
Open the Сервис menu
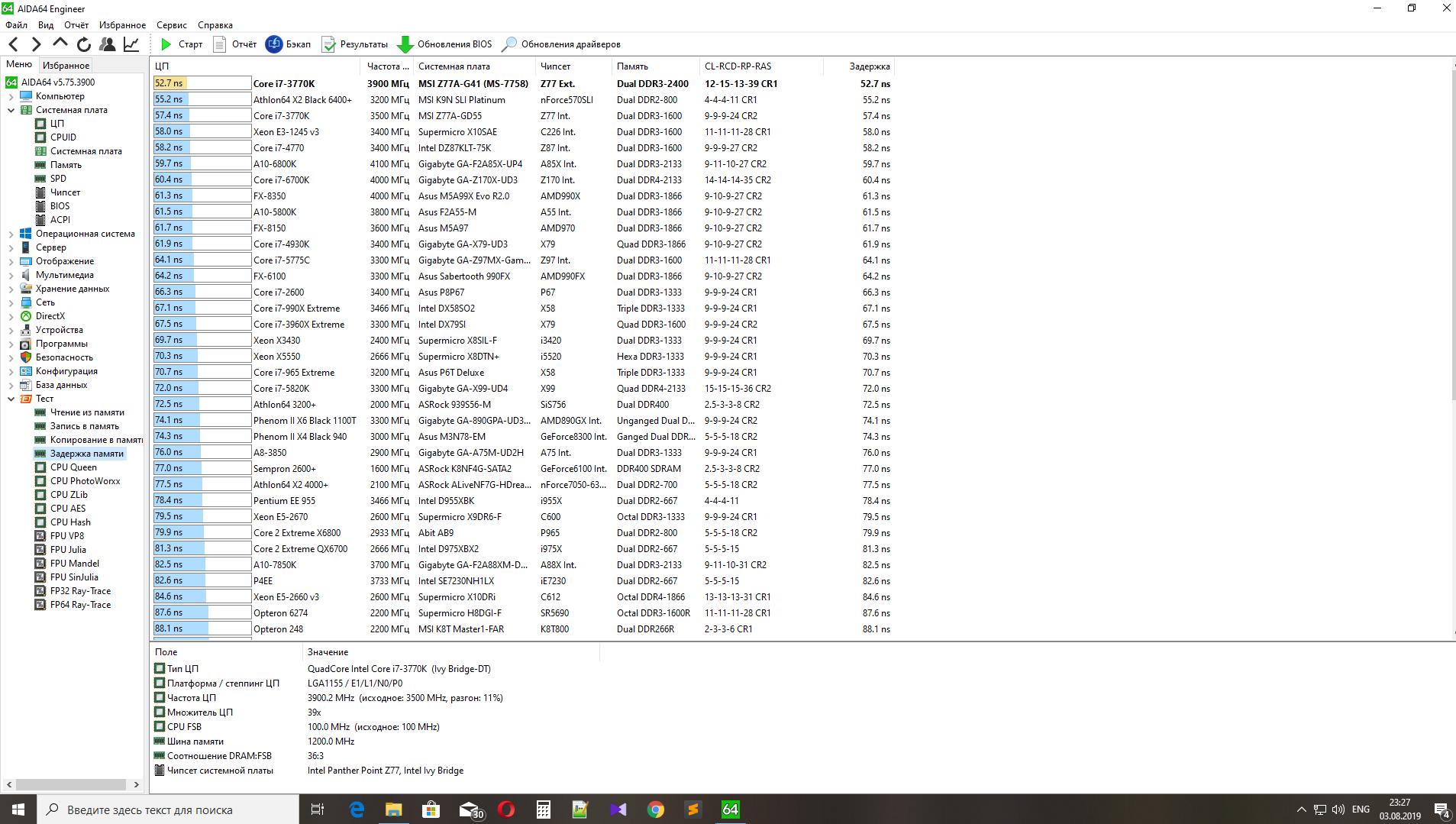click(172, 25)
